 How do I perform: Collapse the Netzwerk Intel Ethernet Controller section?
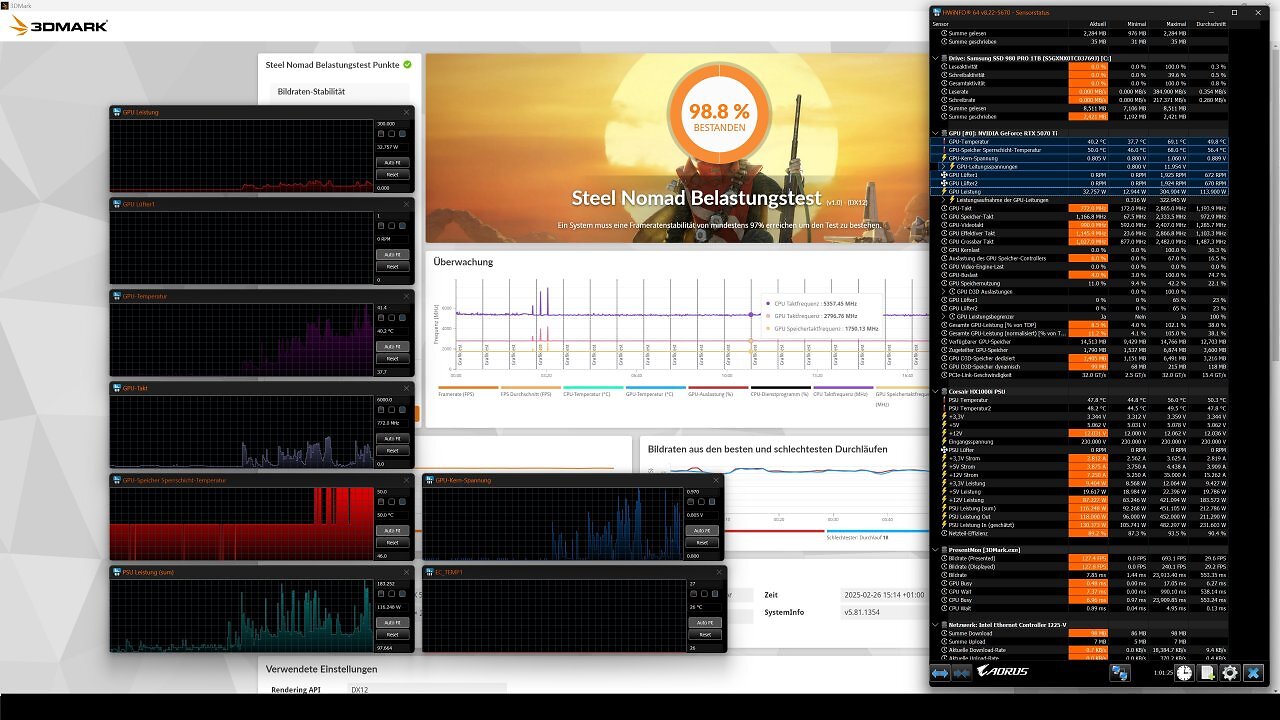[x=936, y=624]
